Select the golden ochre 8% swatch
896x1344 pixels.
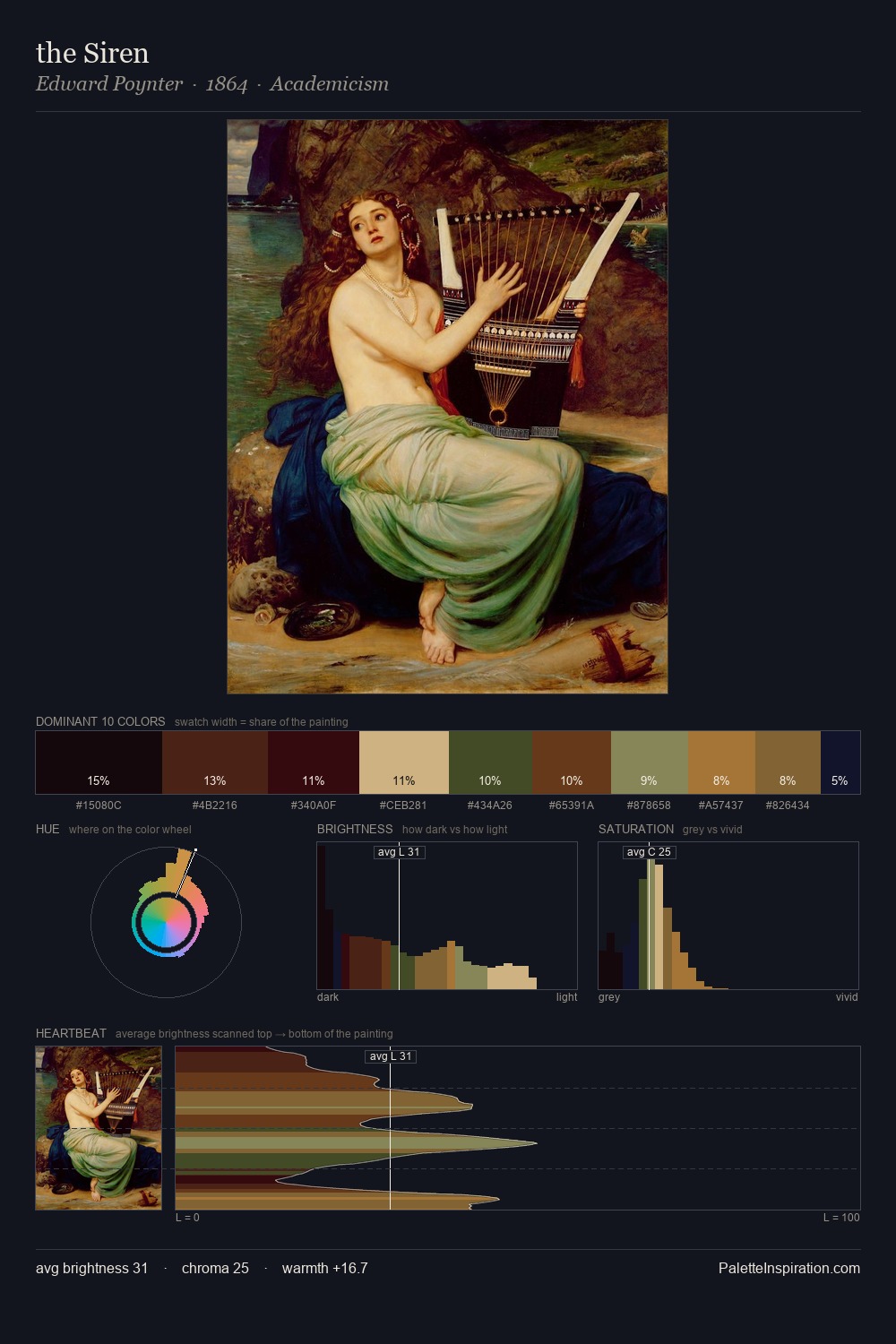(x=721, y=762)
